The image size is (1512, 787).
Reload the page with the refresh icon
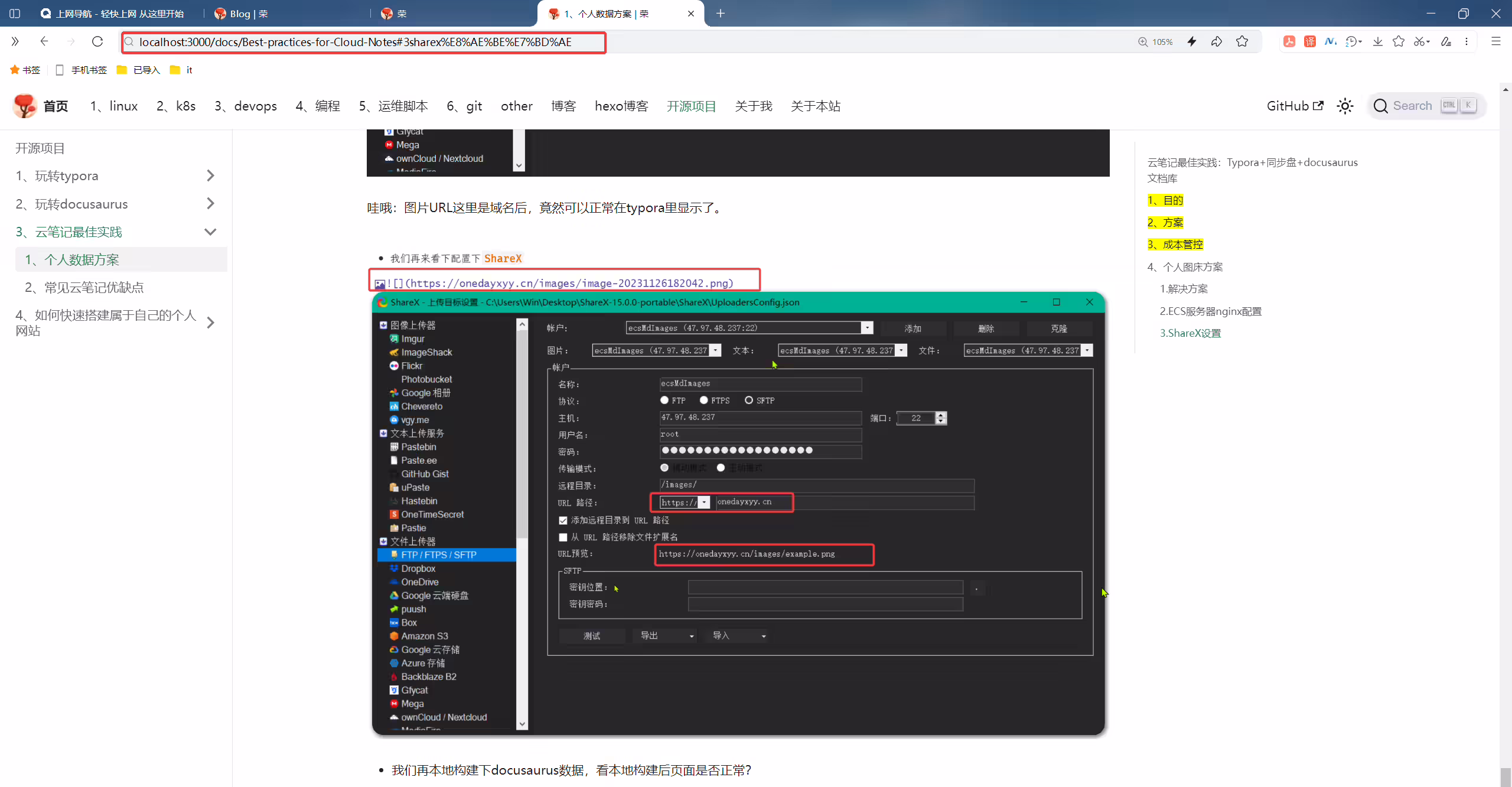[97, 41]
